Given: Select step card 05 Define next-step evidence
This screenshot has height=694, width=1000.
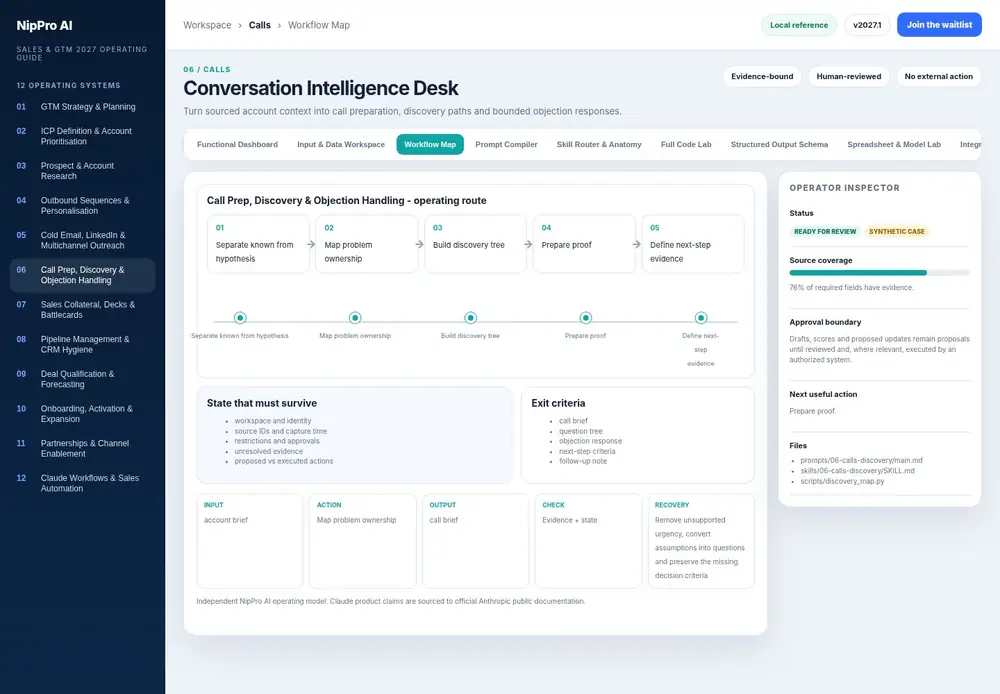Looking at the screenshot, I should click(x=693, y=244).
